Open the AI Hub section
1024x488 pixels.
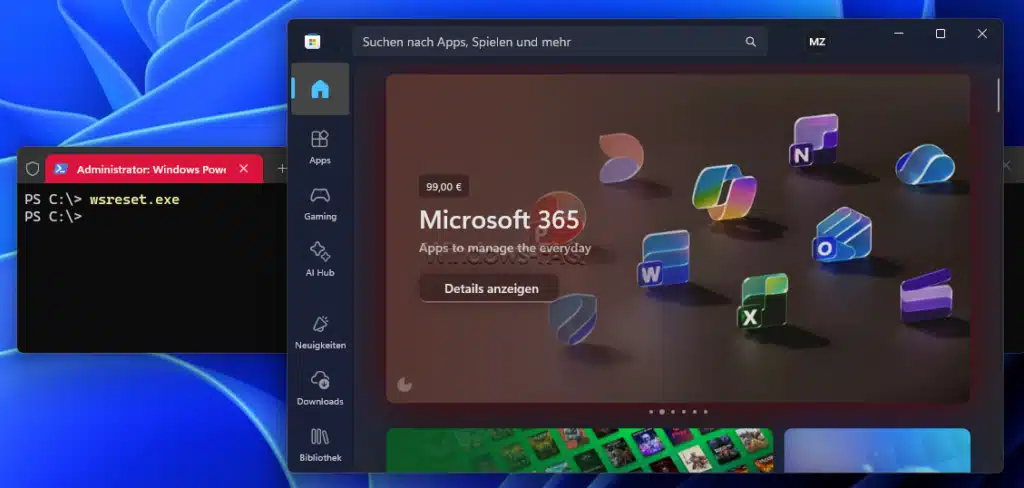pyautogui.click(x=320, y=259)
